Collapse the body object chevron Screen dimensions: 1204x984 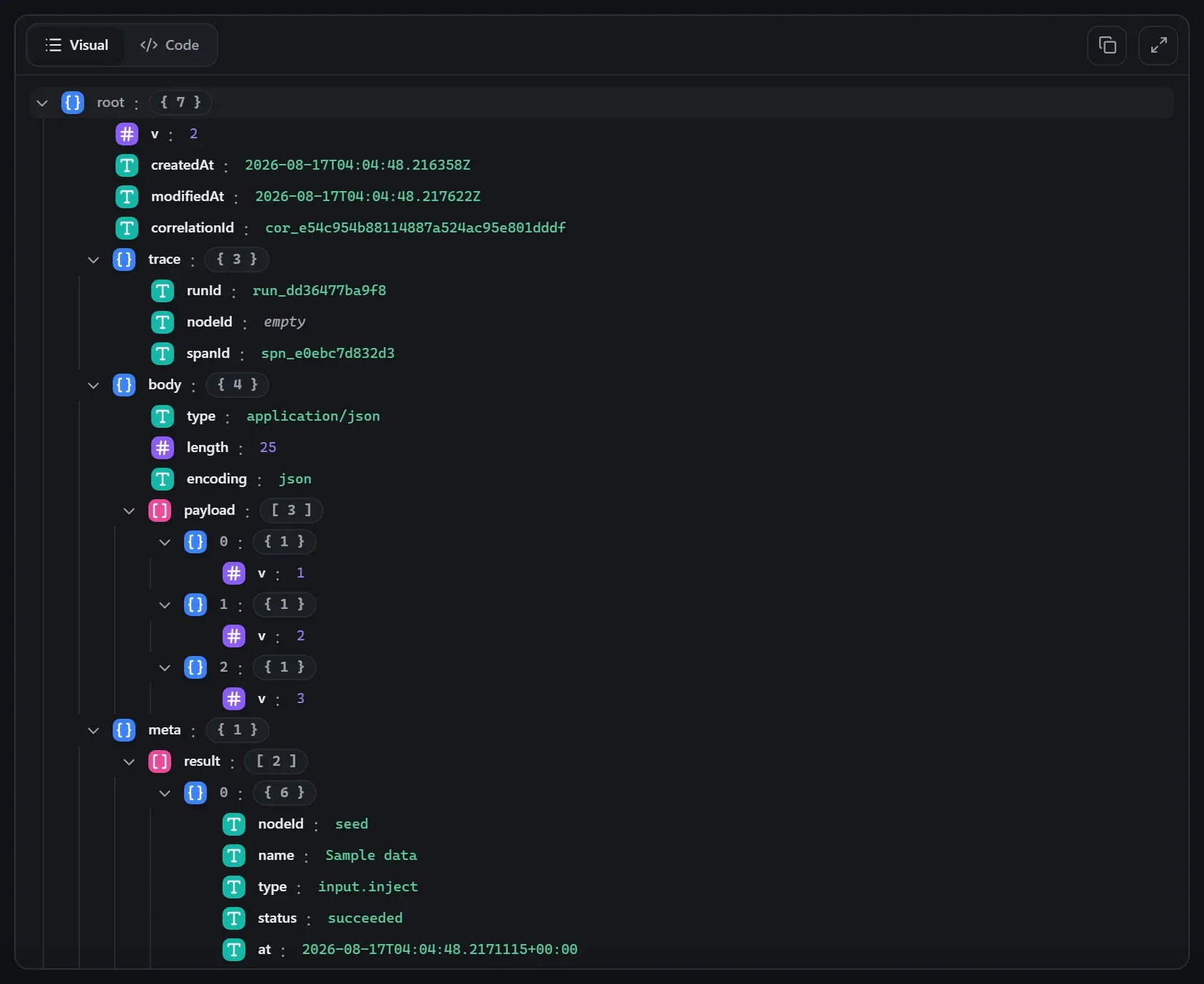pos(93,385)
